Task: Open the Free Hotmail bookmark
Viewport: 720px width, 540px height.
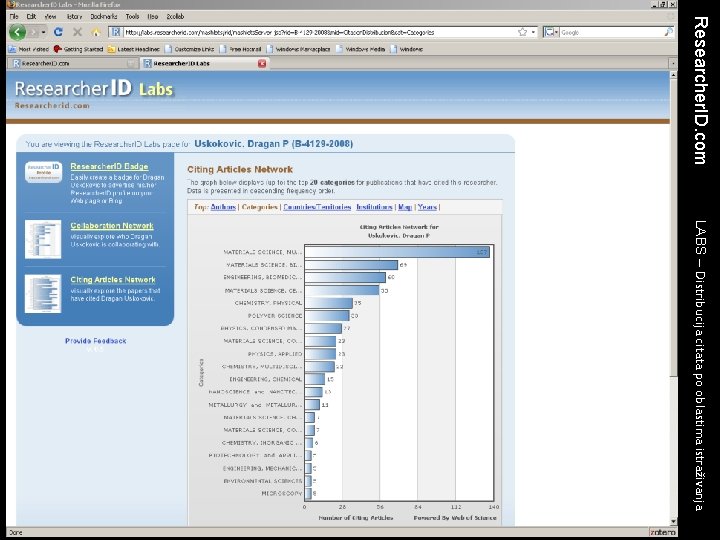Action: pyautogui.click(x=241, y=49)
